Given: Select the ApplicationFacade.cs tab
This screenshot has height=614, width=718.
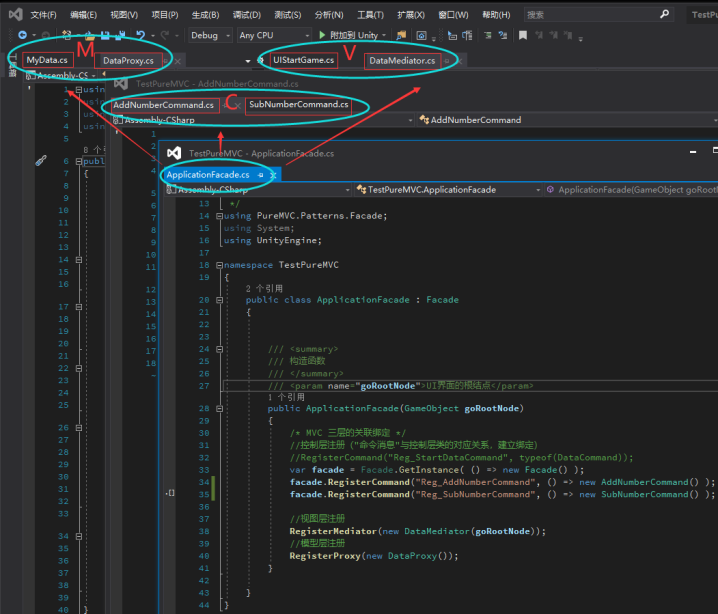Looking at the screenshot, I should (208, 174).
